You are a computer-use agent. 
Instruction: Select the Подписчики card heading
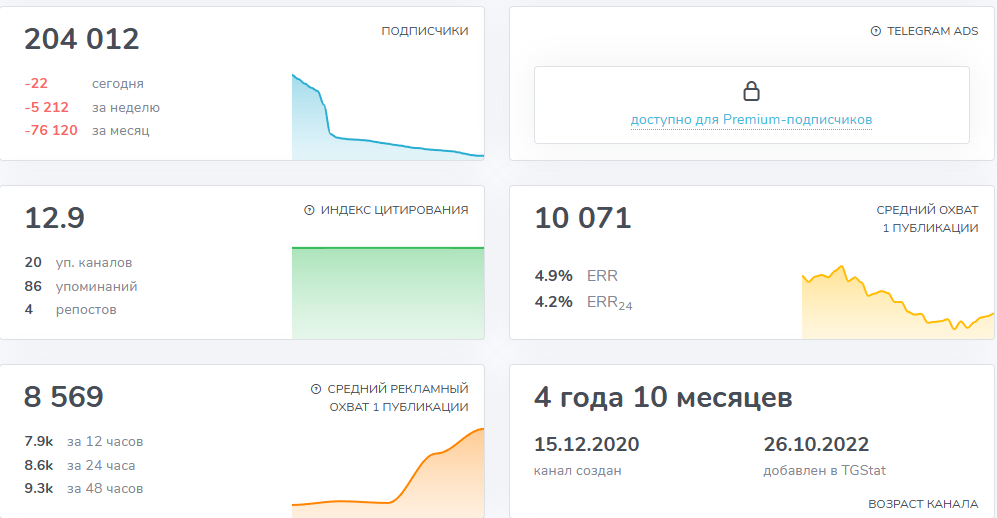[x=424, y=31]
